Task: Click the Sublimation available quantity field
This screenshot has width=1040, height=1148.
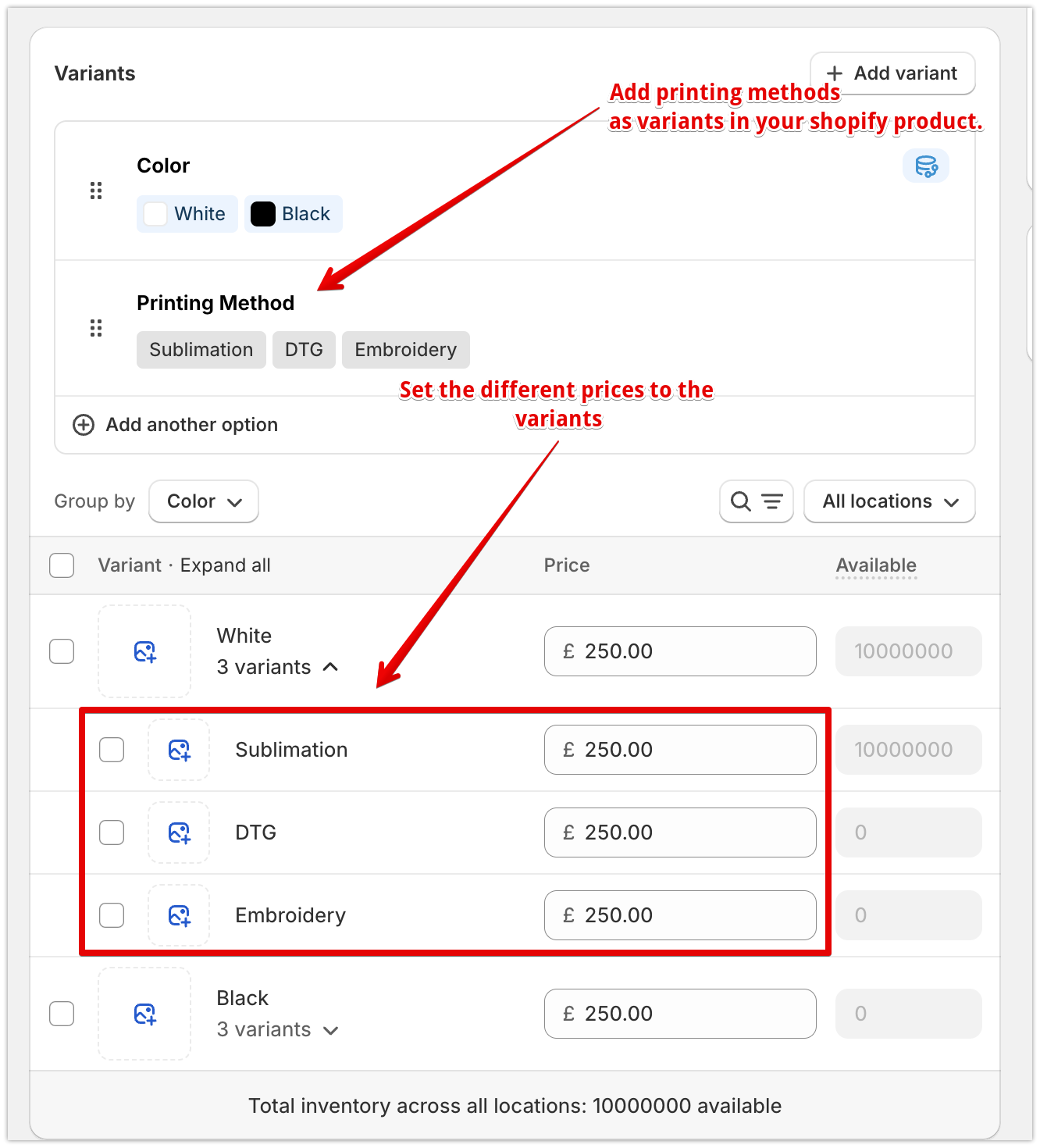Action: tap(908, 750)
